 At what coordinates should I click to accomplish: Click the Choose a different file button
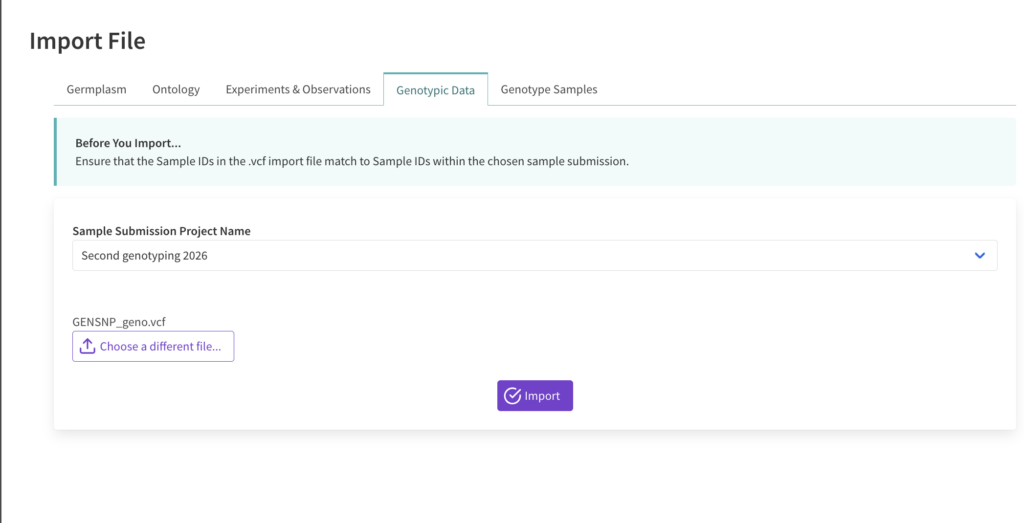point(153,346)
